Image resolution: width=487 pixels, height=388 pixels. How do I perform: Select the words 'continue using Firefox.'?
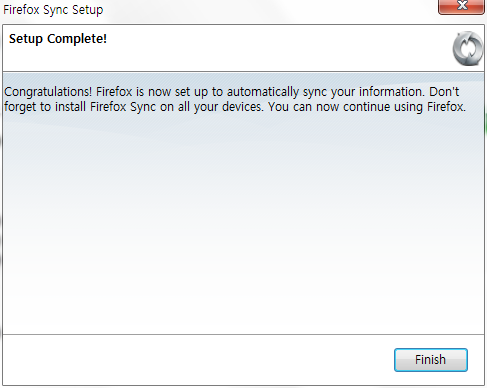point(404,107)
